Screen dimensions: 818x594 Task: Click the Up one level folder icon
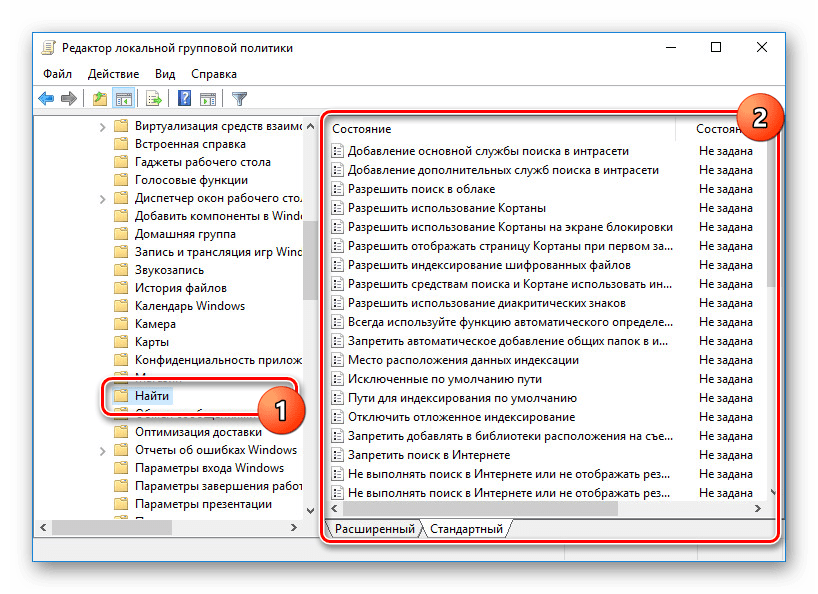[100, 98]
